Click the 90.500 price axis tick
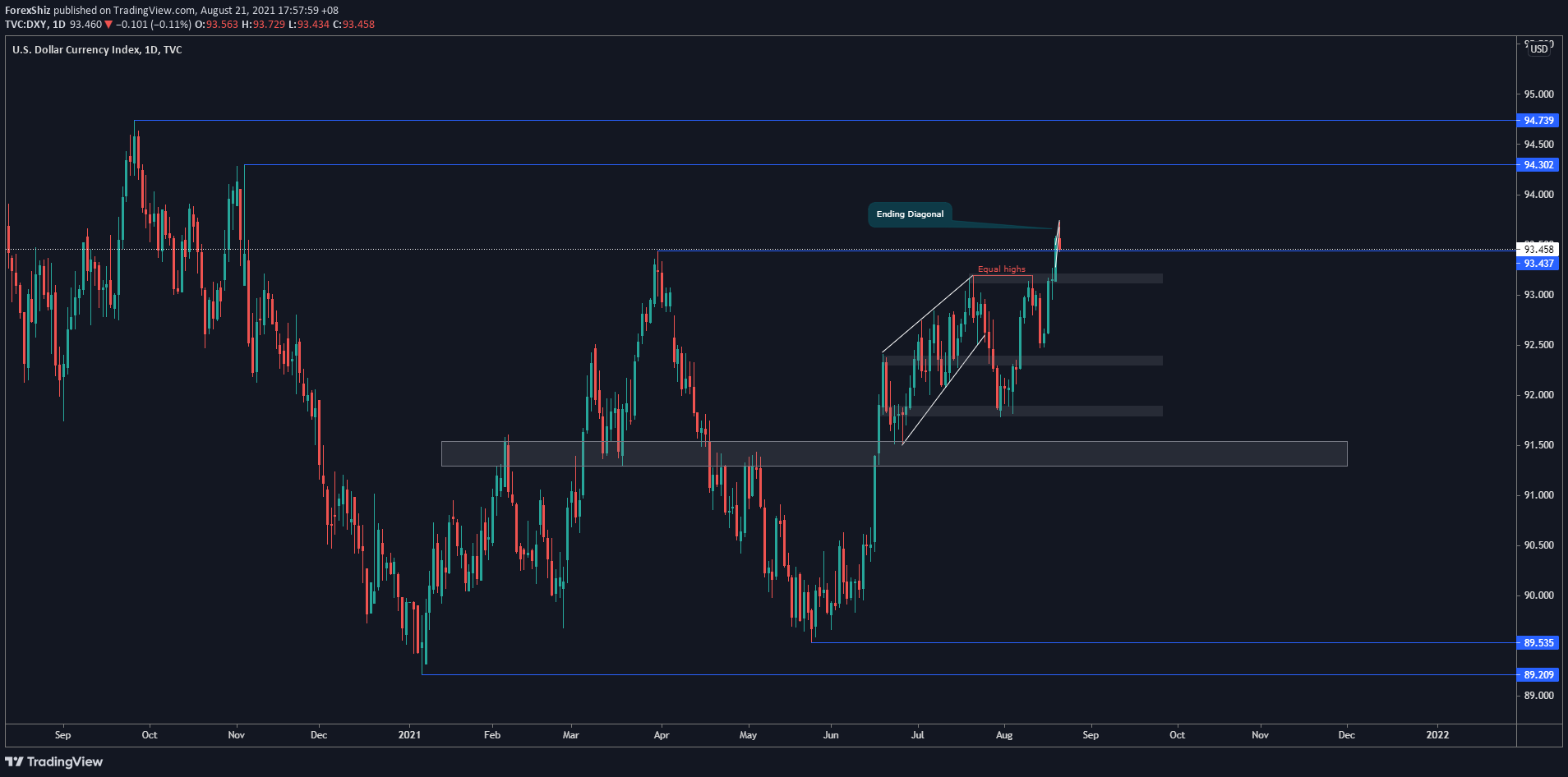1568x777 pixels. (1538, 545)
